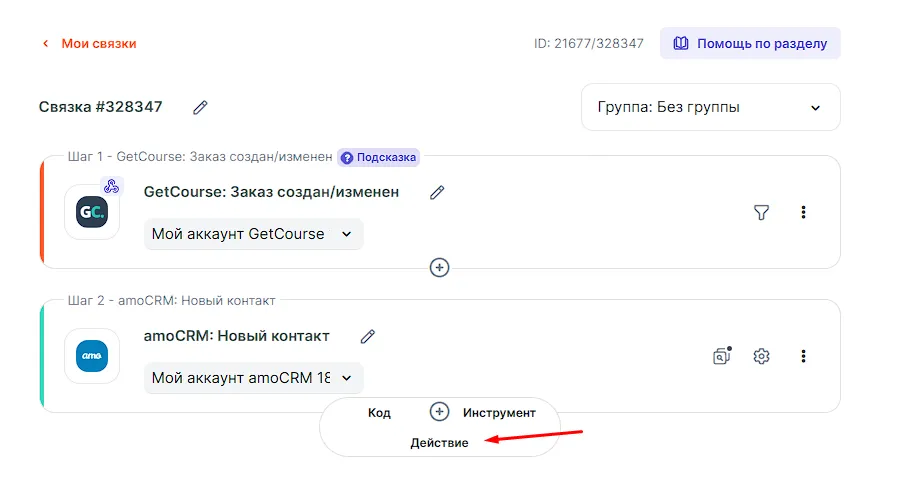This screenshot has height=489, width=898.
Task: Click the search-document icon in amoCRM step
Action: [x=721, y=356]
